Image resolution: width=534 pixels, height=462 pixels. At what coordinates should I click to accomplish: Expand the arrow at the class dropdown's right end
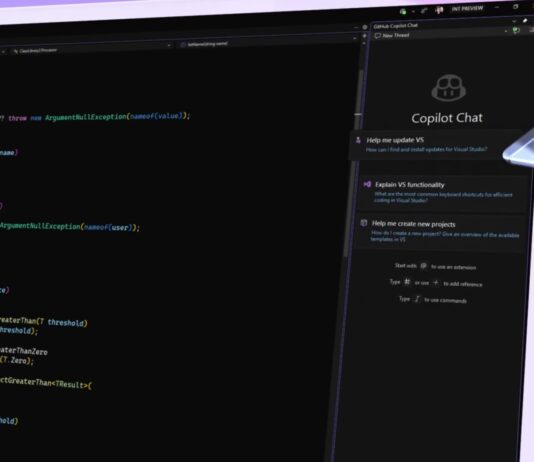click(x=169, y=45)
